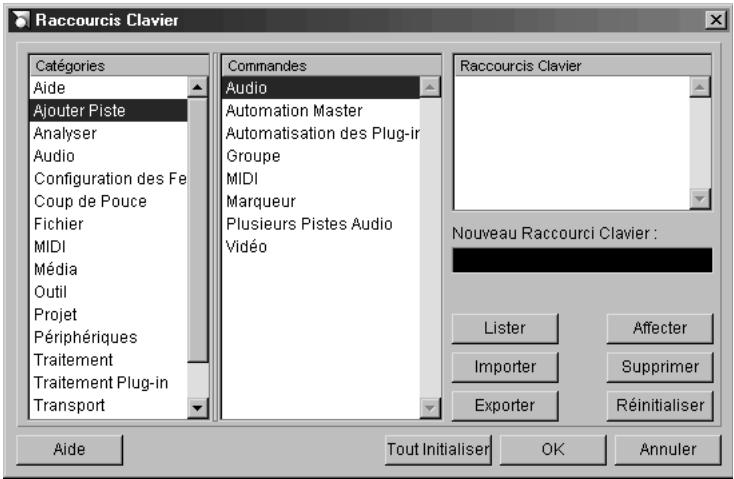Select Marqueur command
This screenshot has height=479, width=734.
point(321,201)
